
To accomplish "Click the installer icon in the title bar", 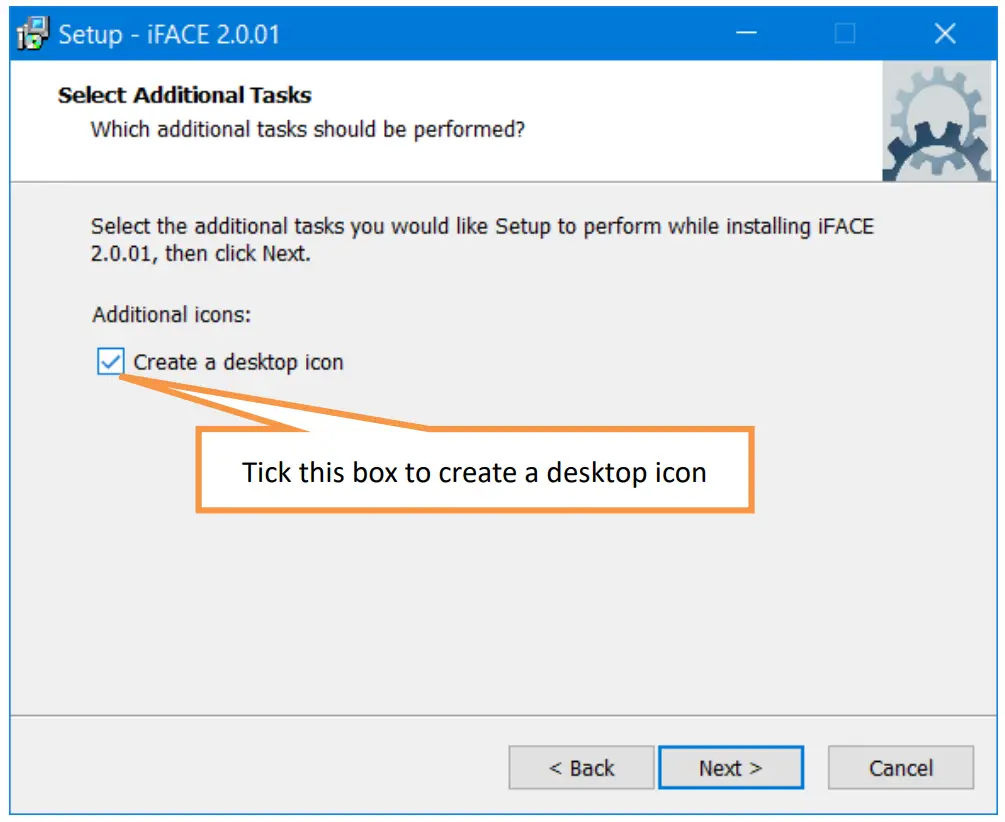I will (x=31, y=33).
